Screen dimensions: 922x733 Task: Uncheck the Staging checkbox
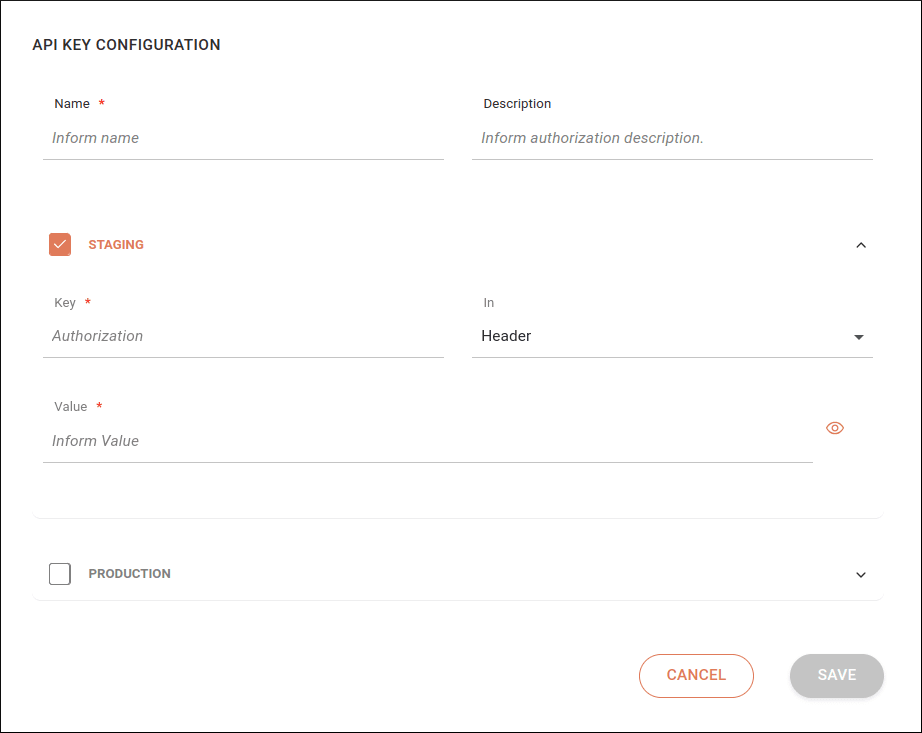point(60,245)
